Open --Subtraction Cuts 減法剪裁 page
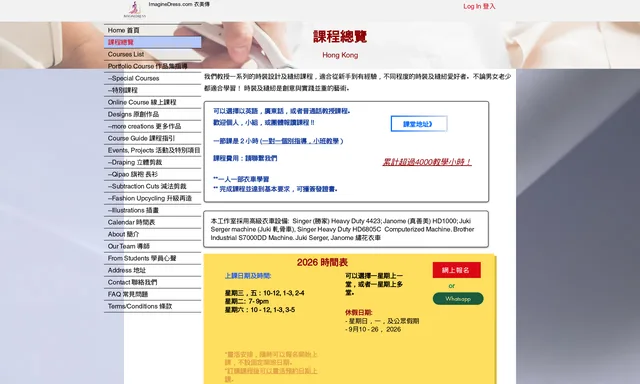The image size is (640, 384). pos(152,186)
